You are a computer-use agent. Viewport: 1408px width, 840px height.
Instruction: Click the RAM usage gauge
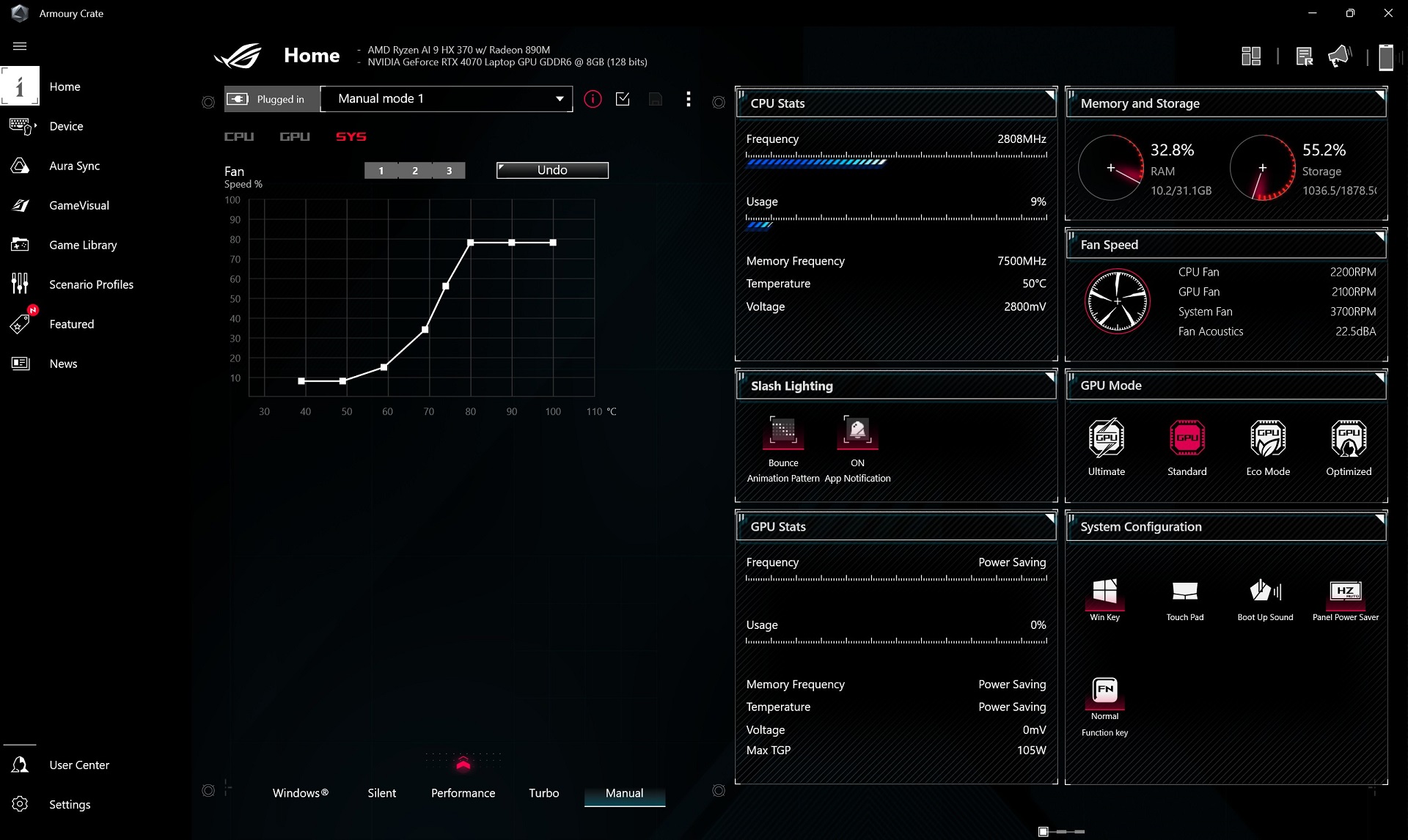(1111, 168)
